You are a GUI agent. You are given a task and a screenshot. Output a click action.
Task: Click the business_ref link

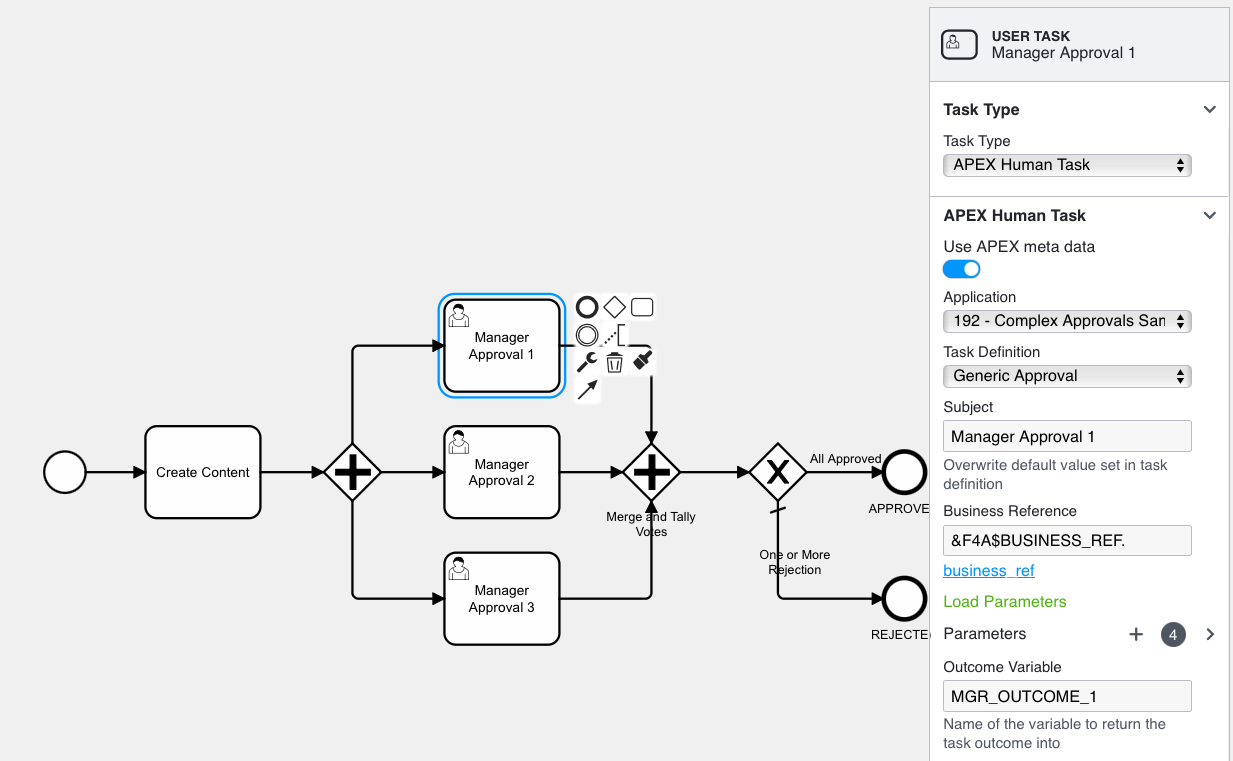988,571
